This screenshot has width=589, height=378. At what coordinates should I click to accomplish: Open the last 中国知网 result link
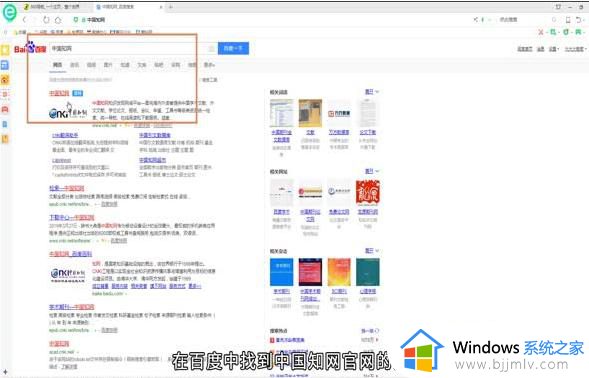(x=59, y=344)
